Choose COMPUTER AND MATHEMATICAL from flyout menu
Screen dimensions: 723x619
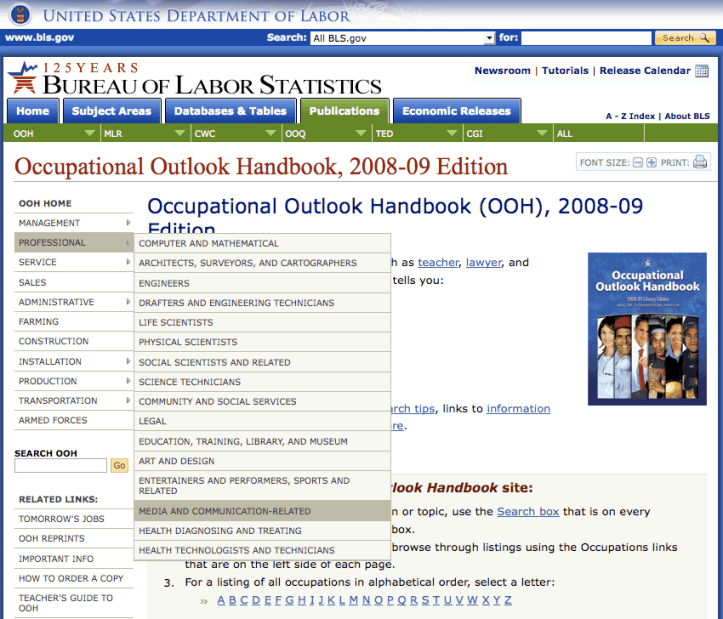click(x=262, y=243)
